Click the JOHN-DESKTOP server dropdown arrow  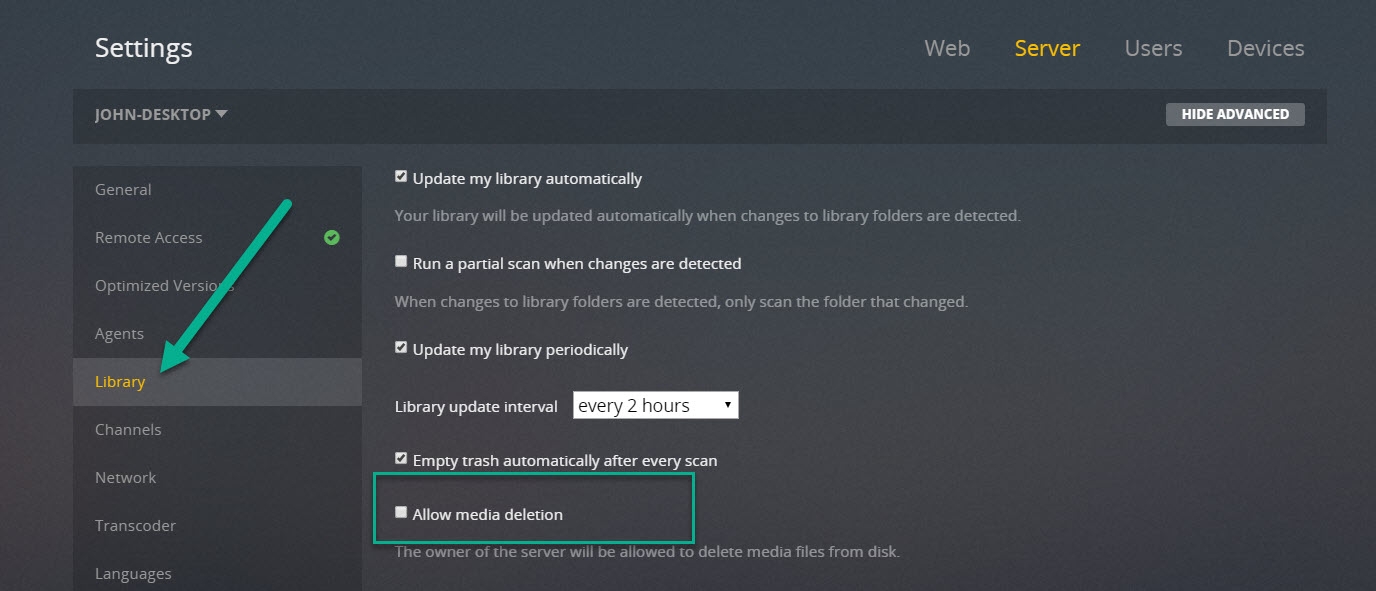pyautogui.click(x=221, y=114)
